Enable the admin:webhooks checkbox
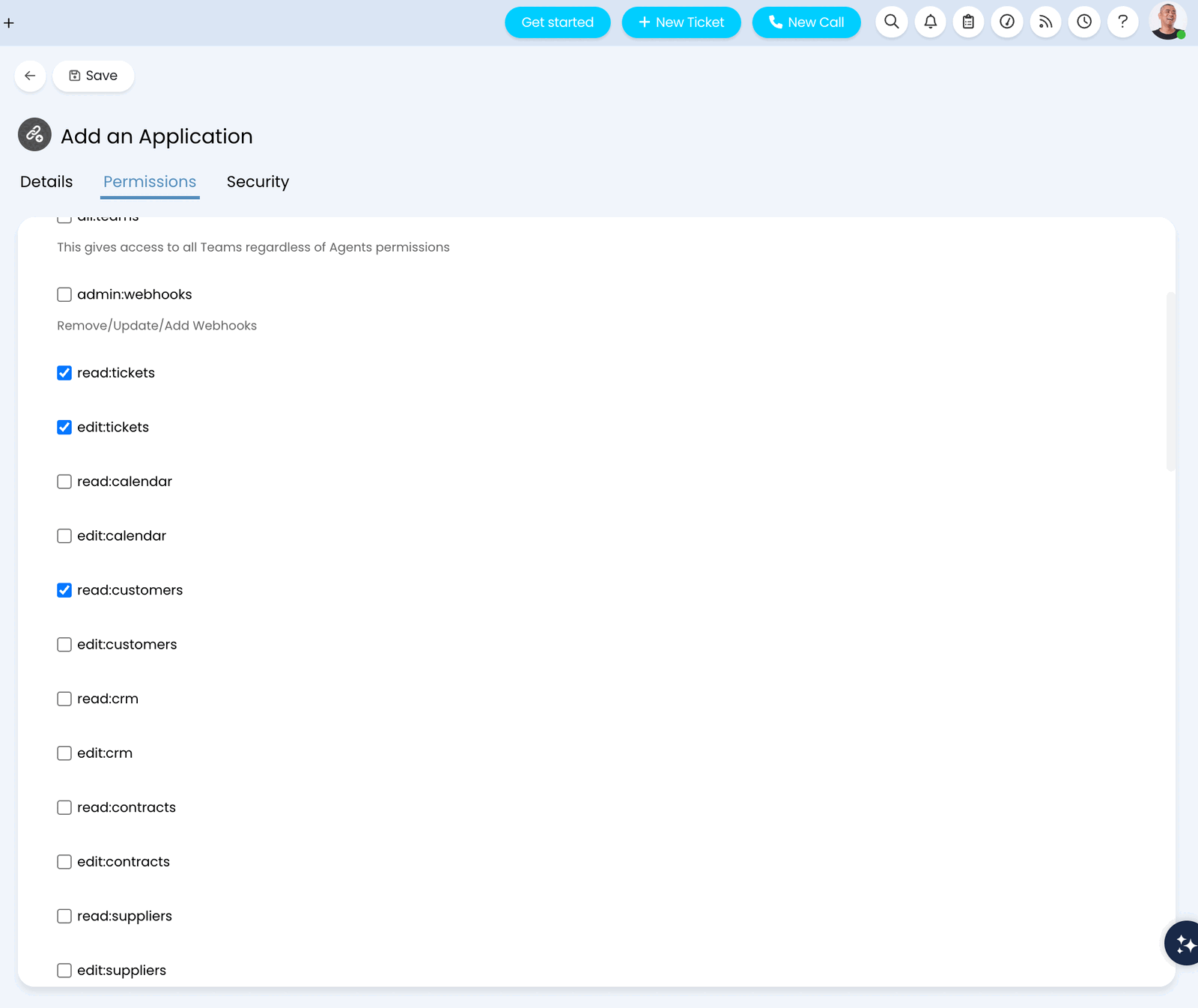 point(64,294)
